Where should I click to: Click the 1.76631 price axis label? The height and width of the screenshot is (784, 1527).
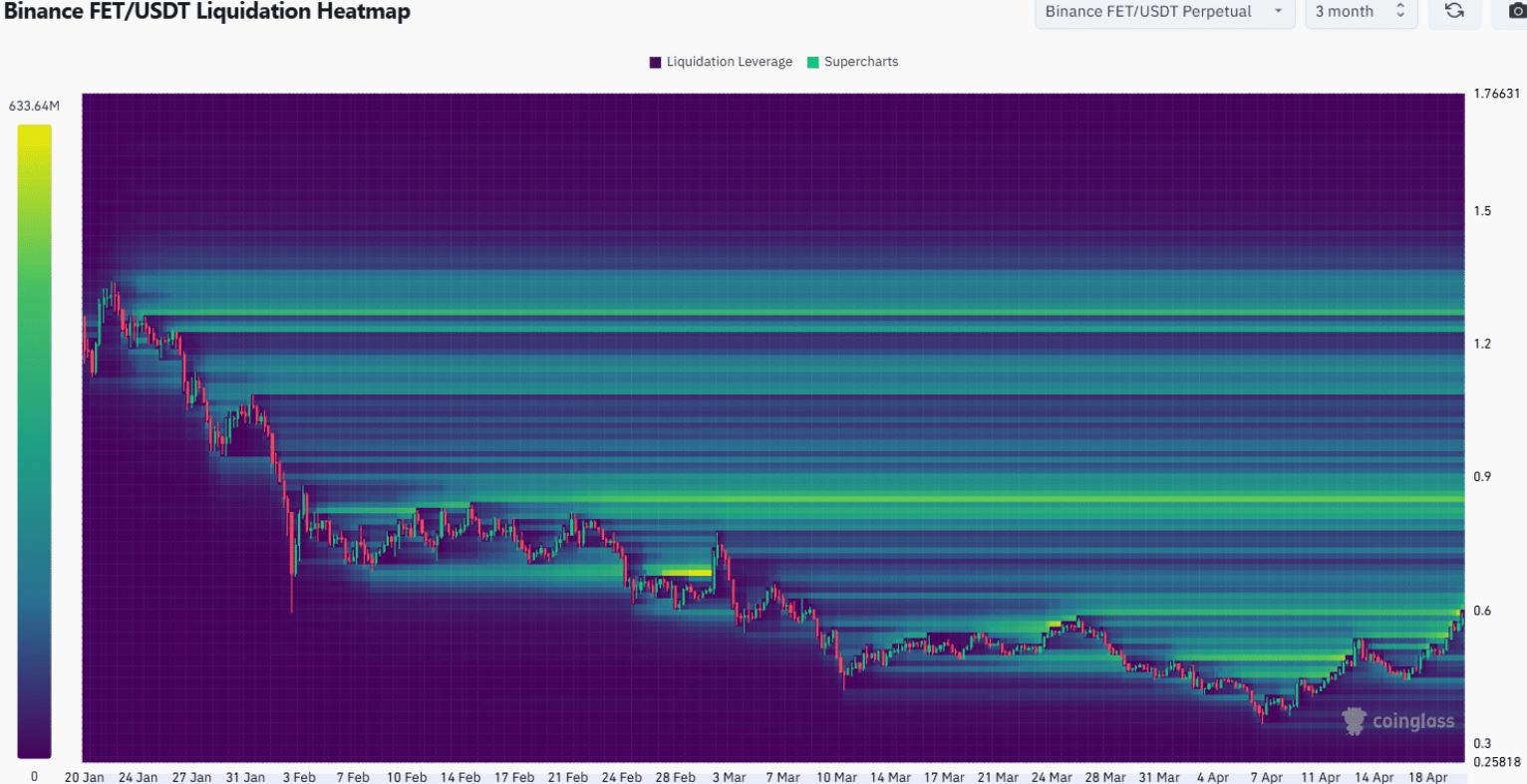[1496, 95]
